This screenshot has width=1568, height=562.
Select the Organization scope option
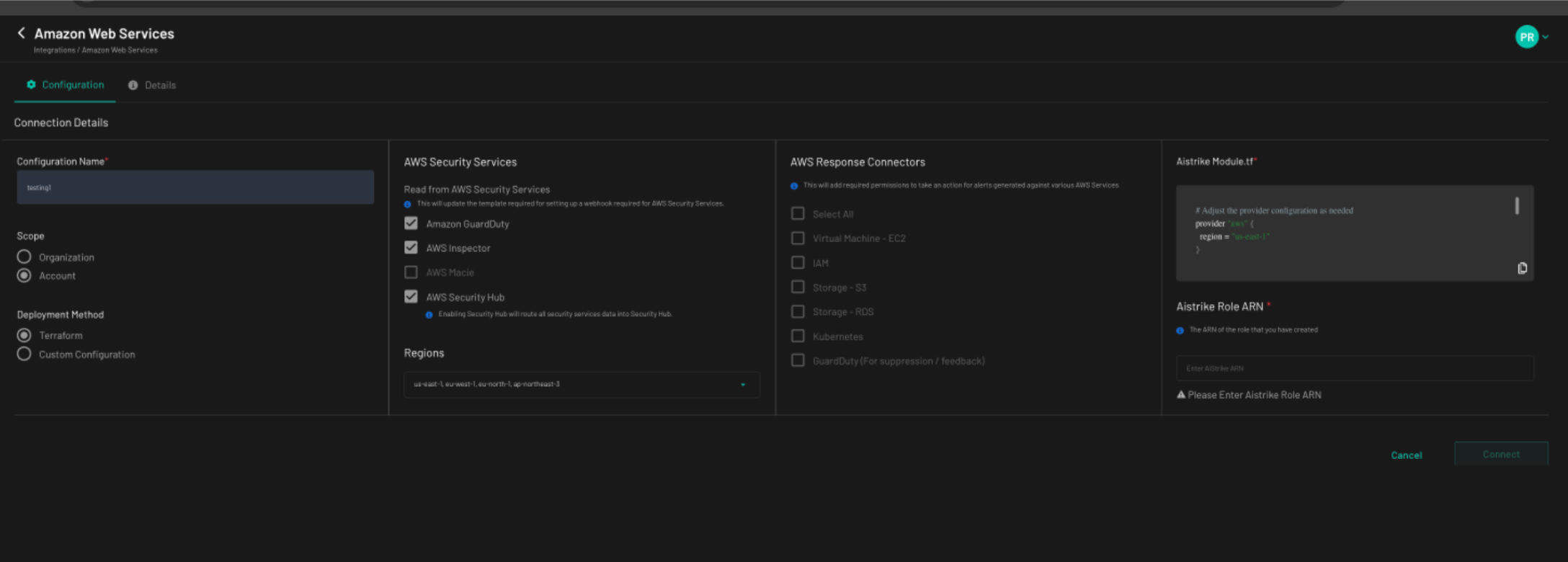24,257
